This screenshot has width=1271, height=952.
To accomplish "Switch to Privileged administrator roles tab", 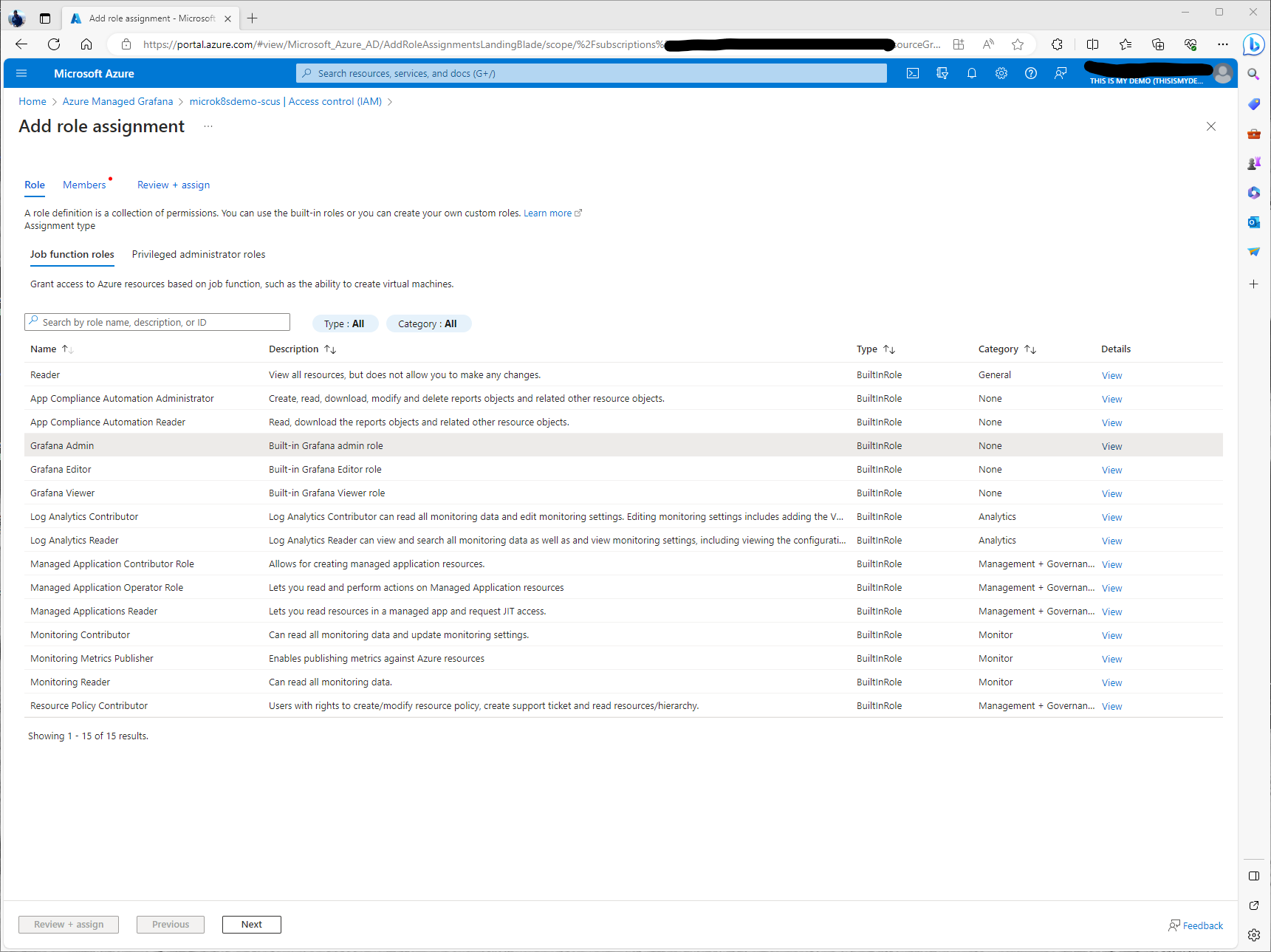I will [199, 254].
